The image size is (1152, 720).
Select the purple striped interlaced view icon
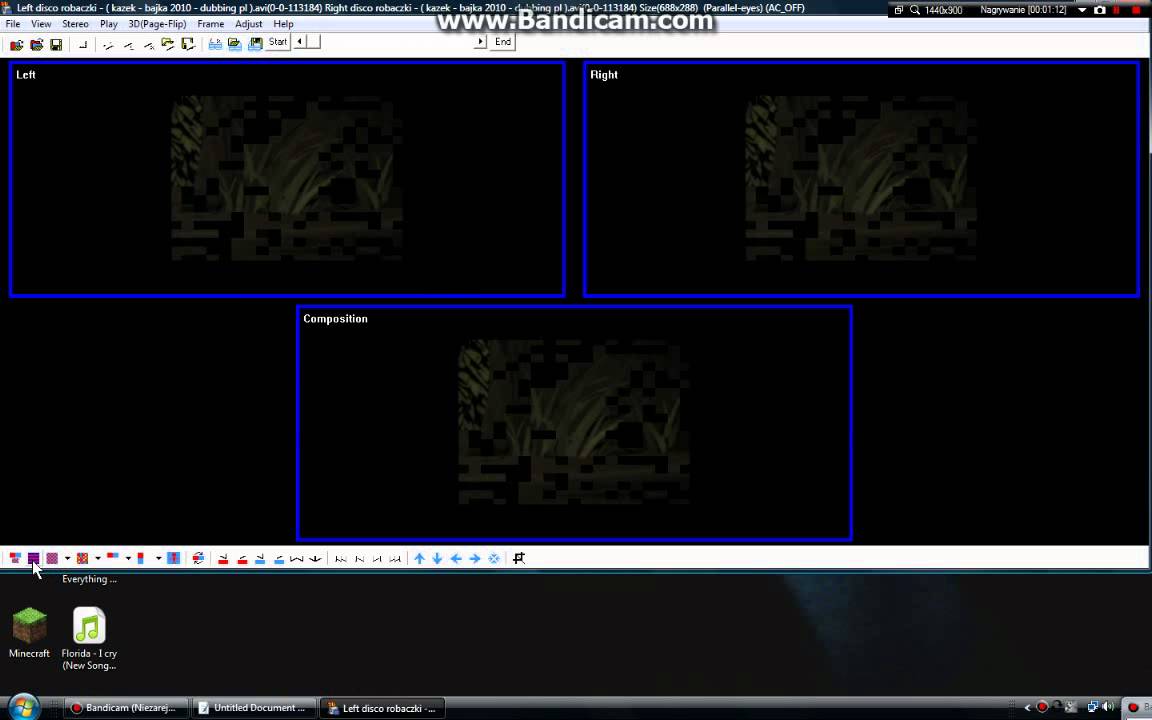point(33,558)
